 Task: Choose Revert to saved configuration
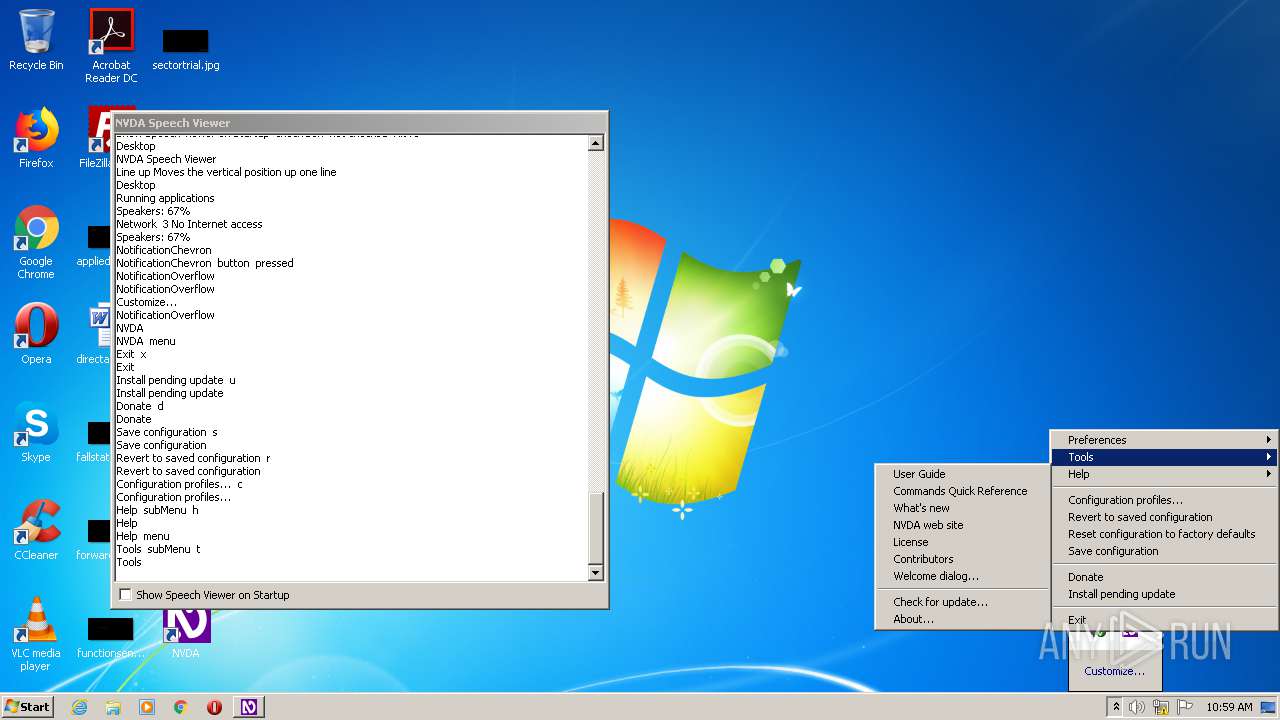[1165, 517]
